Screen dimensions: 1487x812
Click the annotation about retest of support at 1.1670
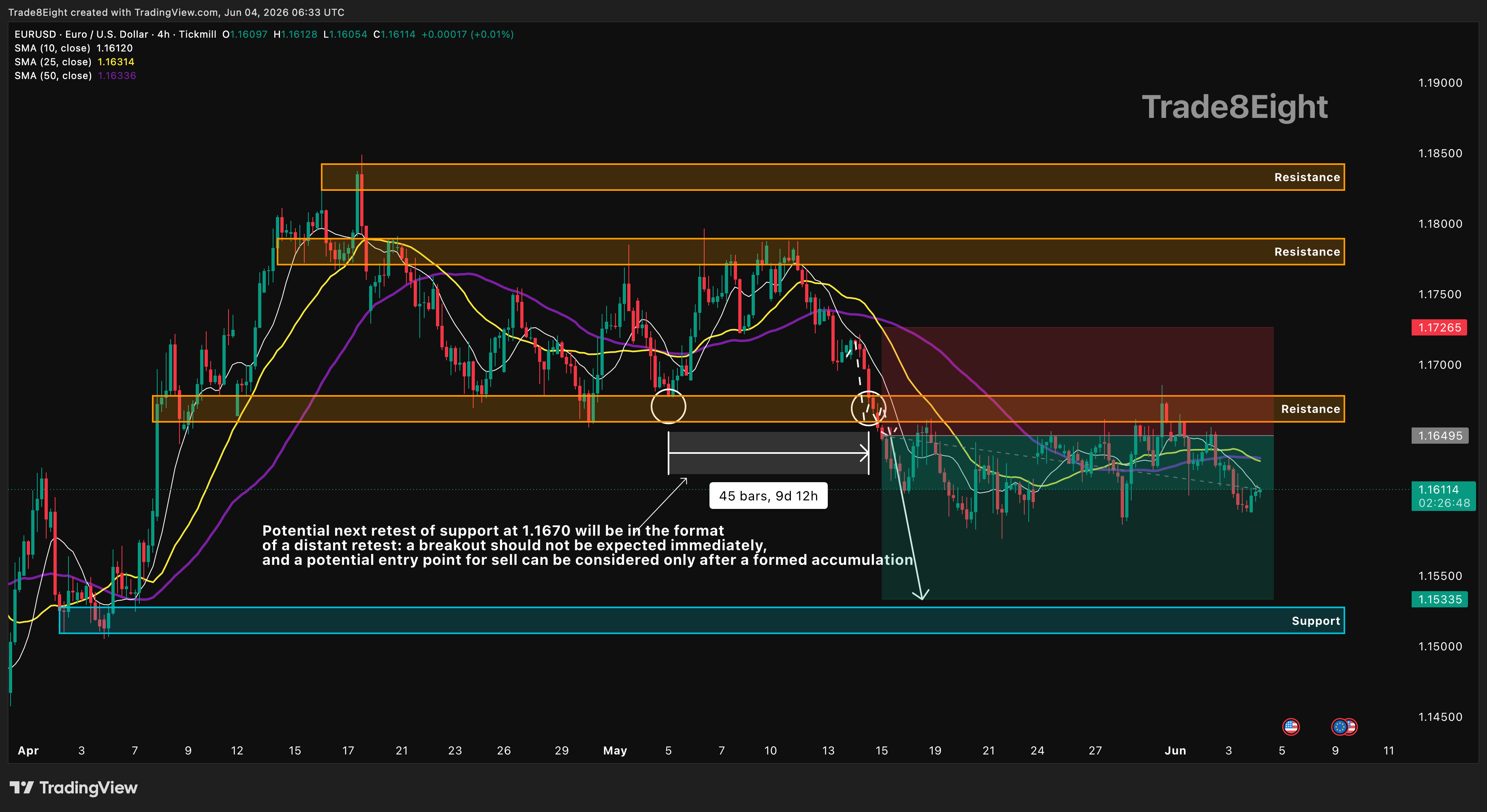tap(588, 545)
